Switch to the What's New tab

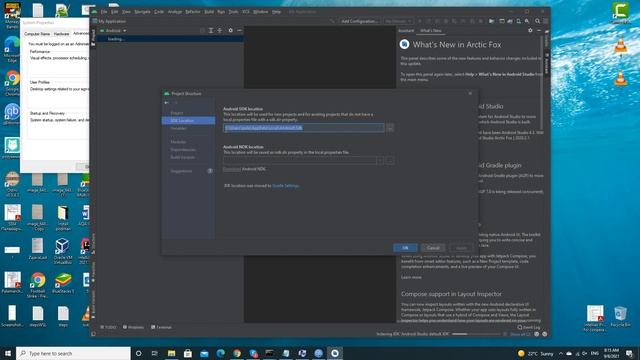point(431,31)
